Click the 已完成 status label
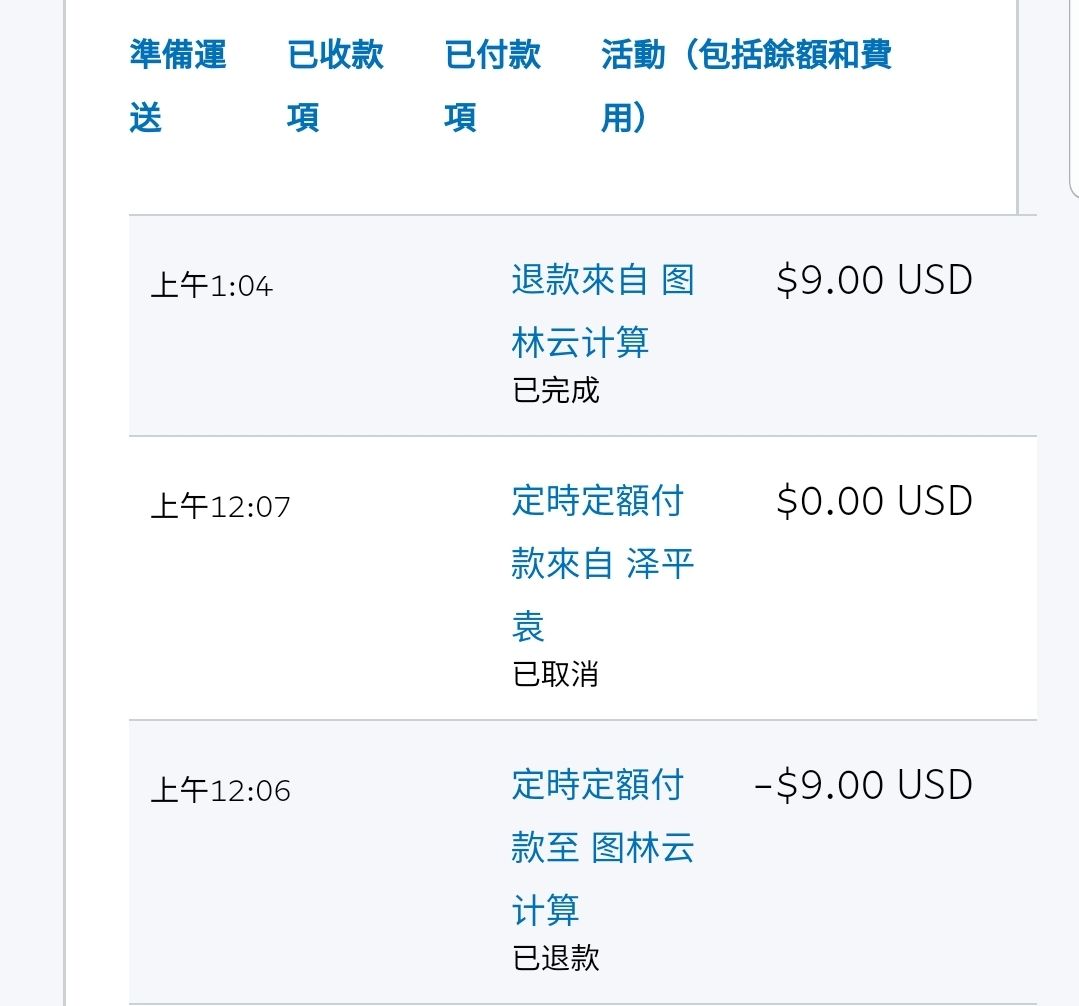This screenshot has width=1079, height=1006. pos(555,390)
